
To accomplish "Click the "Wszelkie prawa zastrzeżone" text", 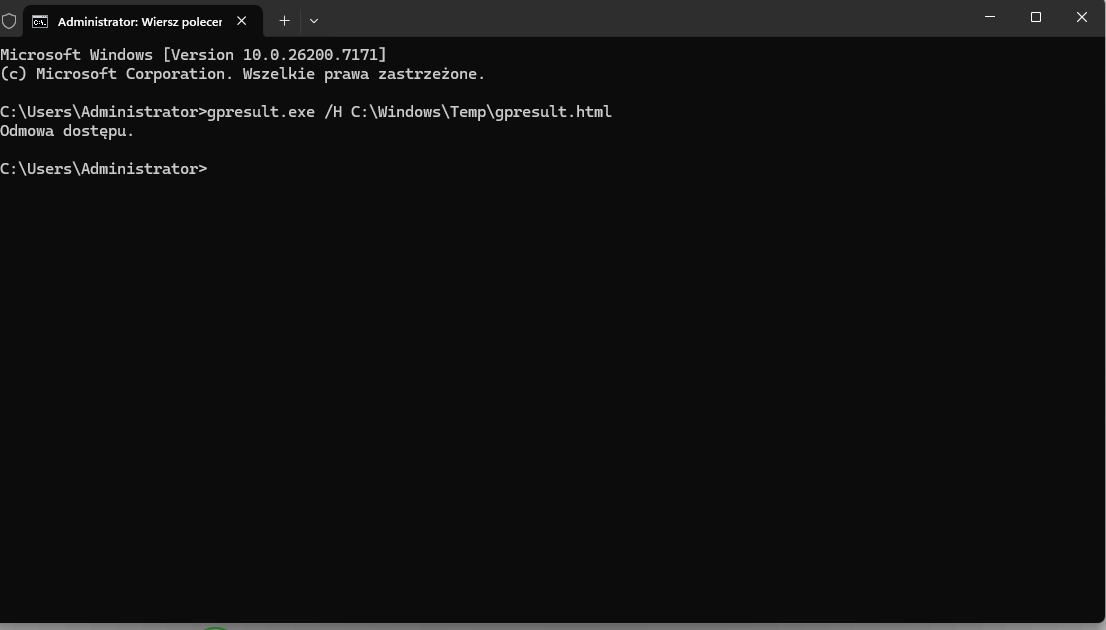I will (361, 74).
